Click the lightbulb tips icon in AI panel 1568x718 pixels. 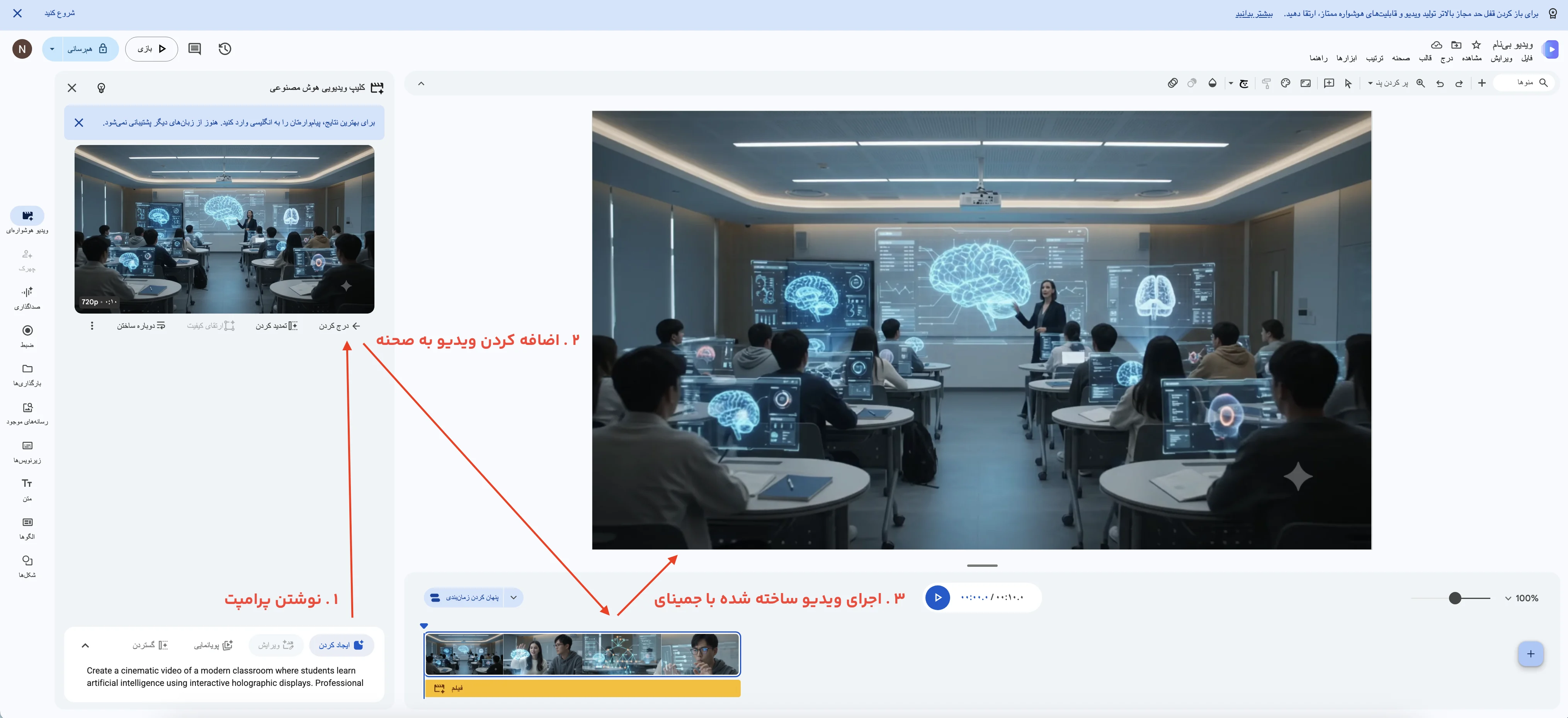coord(102,88)
